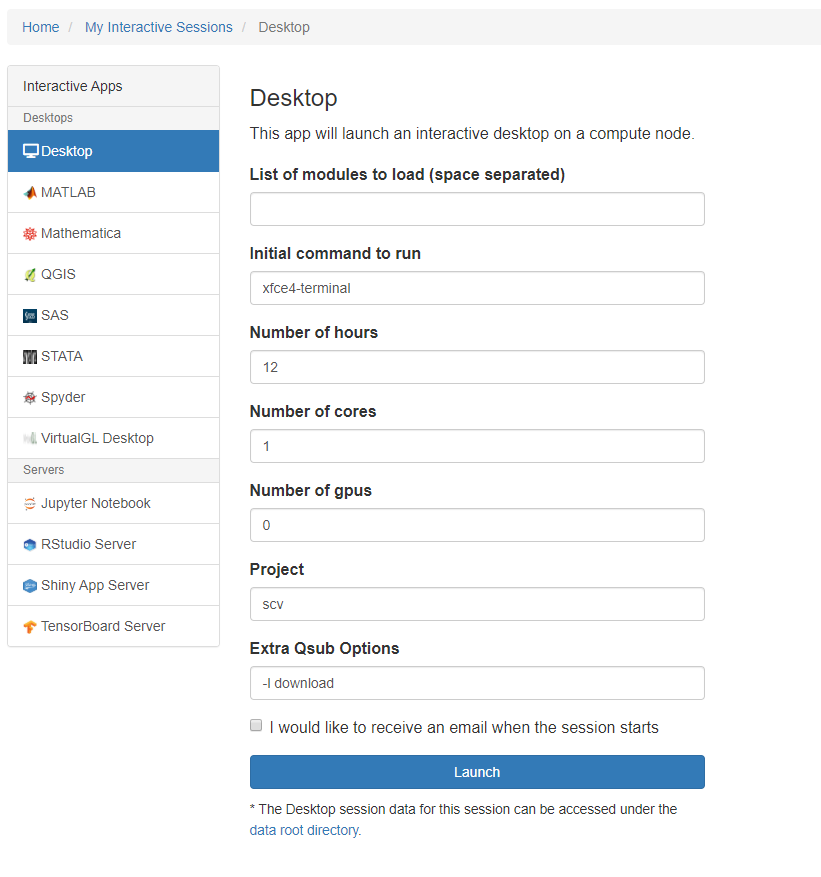Open Jupyter Notebook server entry

click(114, 503)
